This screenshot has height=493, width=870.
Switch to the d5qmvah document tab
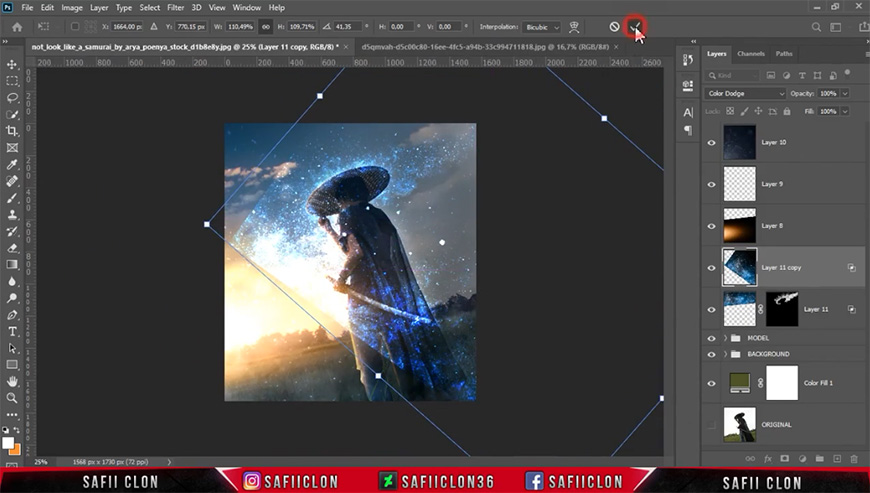coord(485,47)
